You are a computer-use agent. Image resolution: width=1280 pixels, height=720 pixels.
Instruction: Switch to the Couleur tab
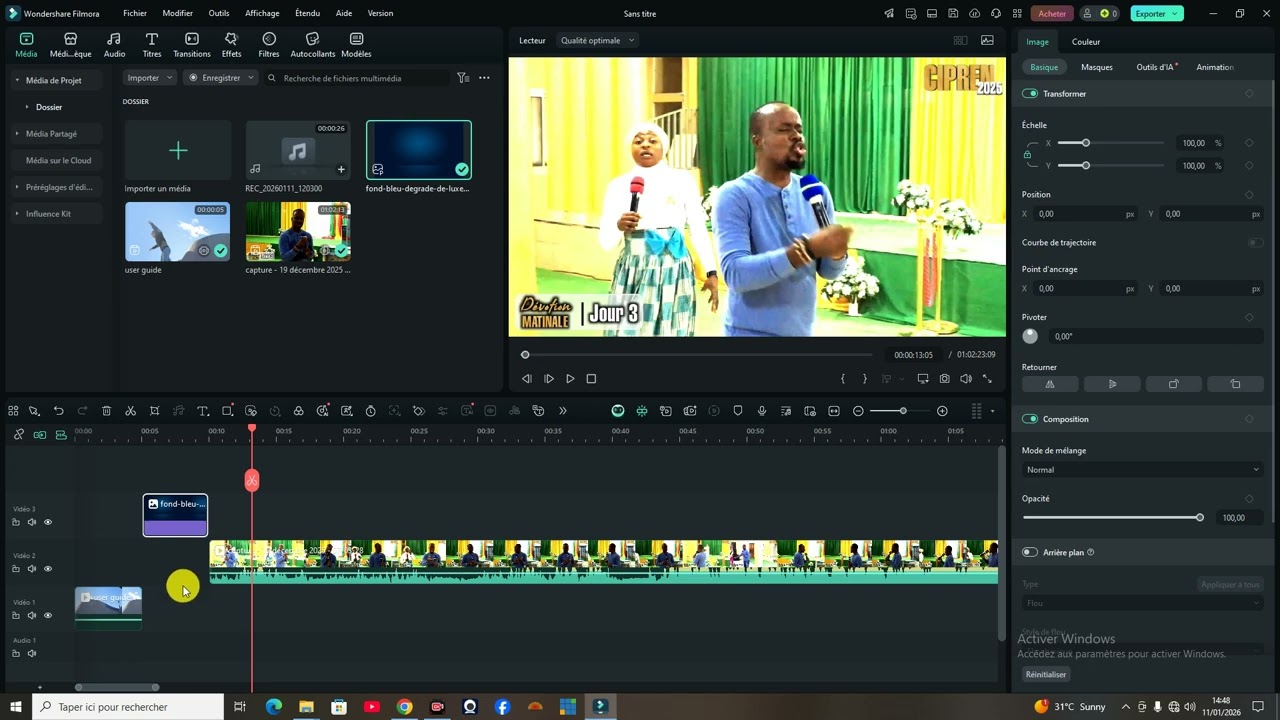pos(1085,42)
